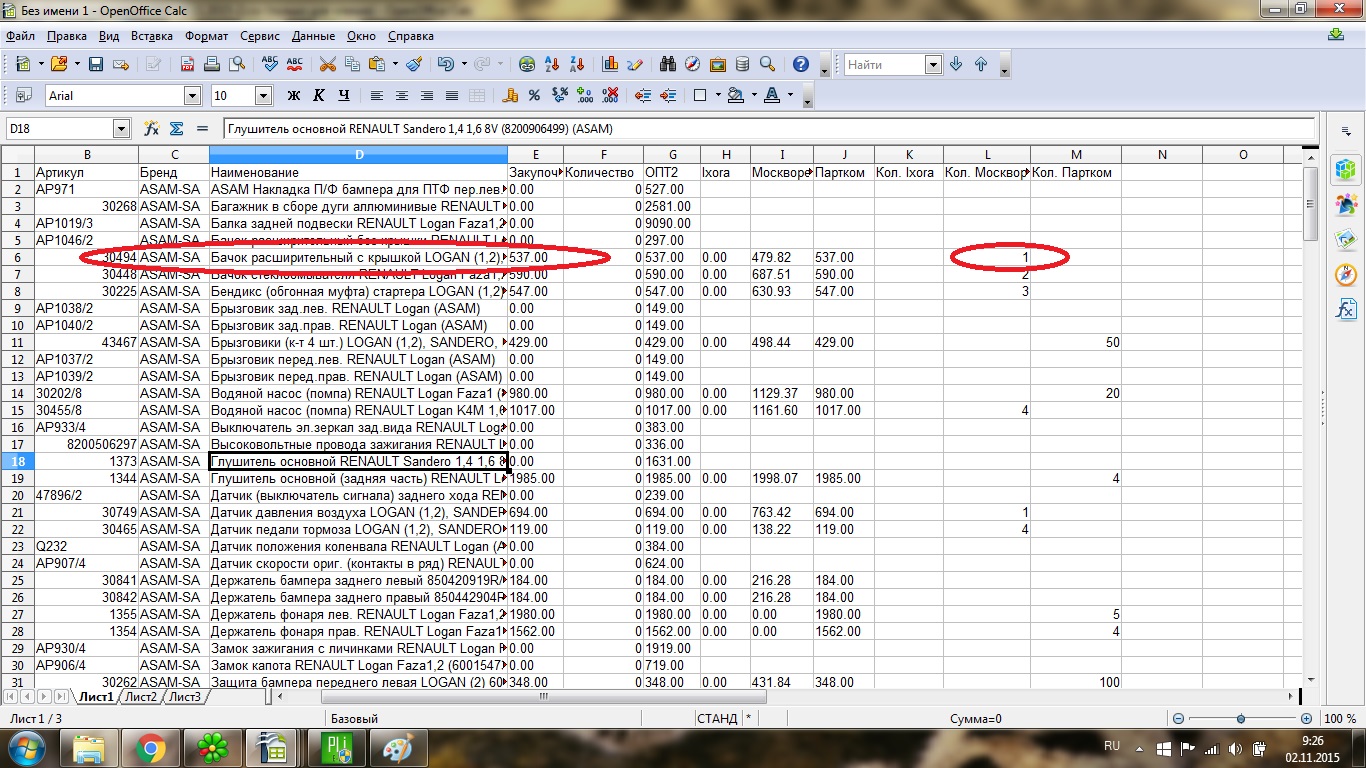Insert a hyperlink
The image size is (1366, 768).
pos(527,64)
